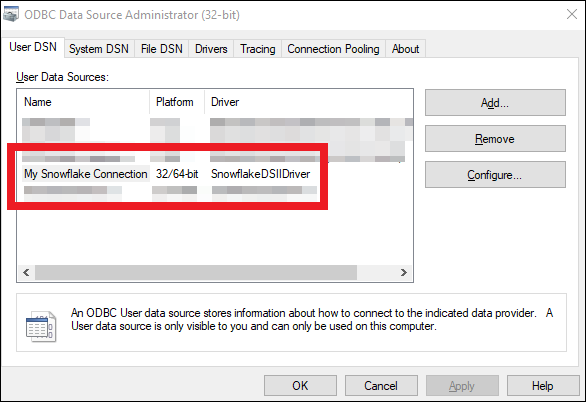Open Help for the dialog
This screenshot has width=586, height=402.
(543, 386)
